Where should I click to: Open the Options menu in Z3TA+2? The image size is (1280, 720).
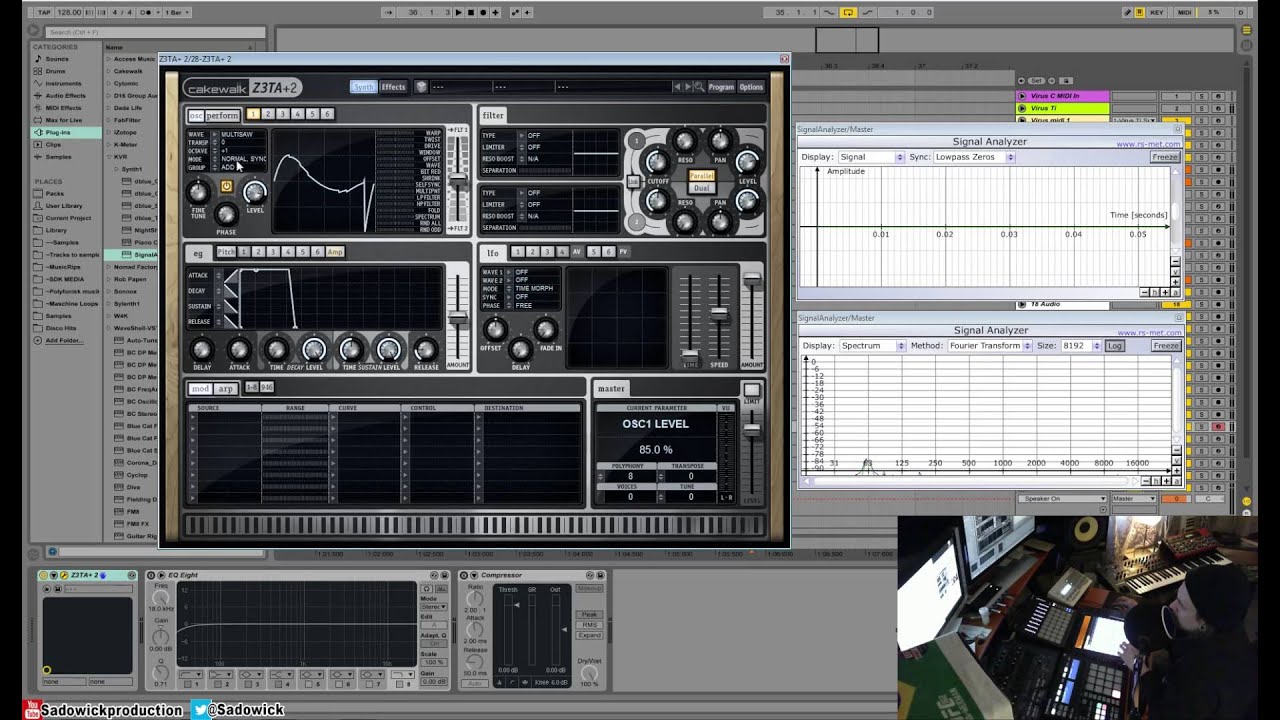(x=751, y=87)
